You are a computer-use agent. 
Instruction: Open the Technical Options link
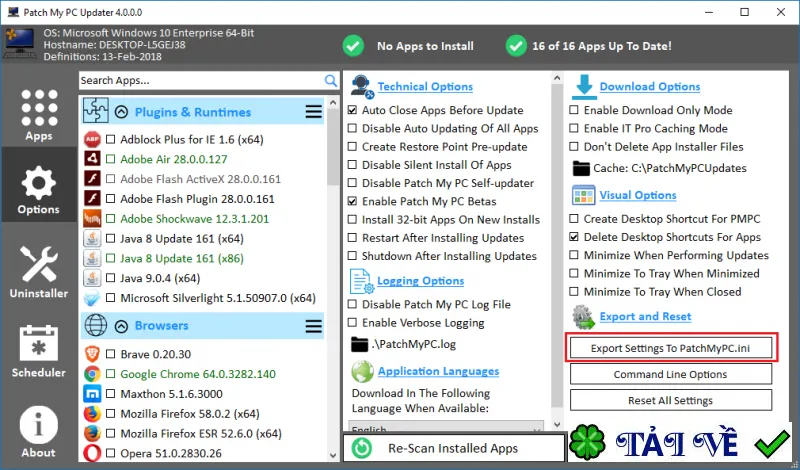pyautogui.click(x=425, y=87)
